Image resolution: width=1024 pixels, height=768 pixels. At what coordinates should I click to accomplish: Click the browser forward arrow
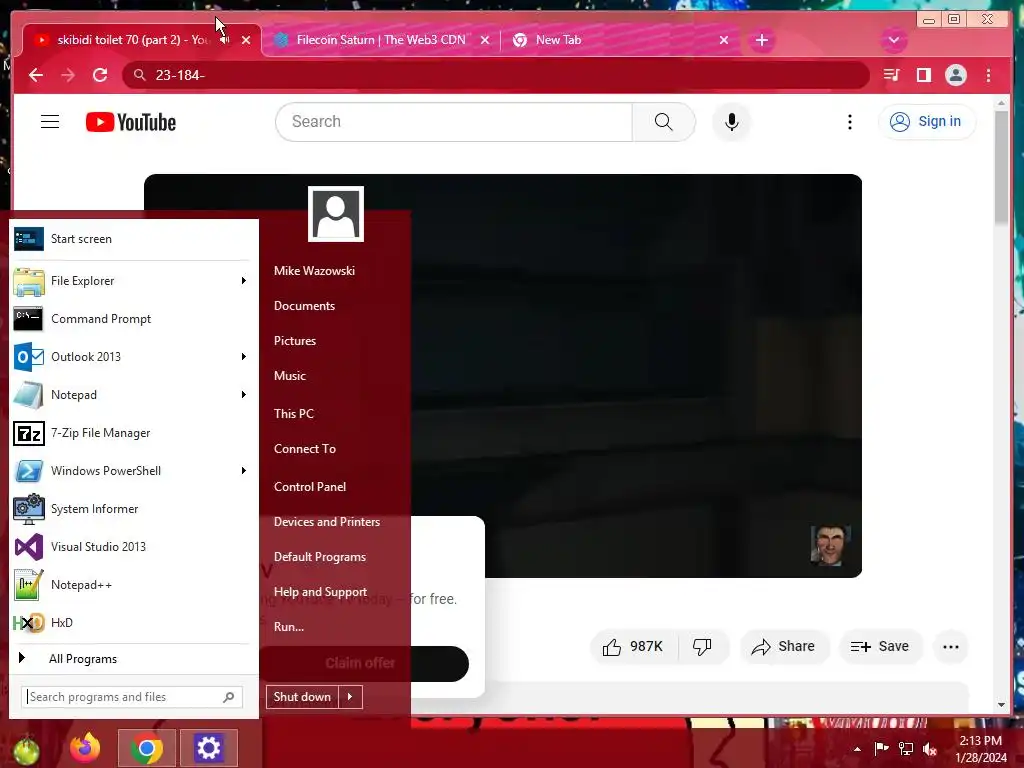68,75
